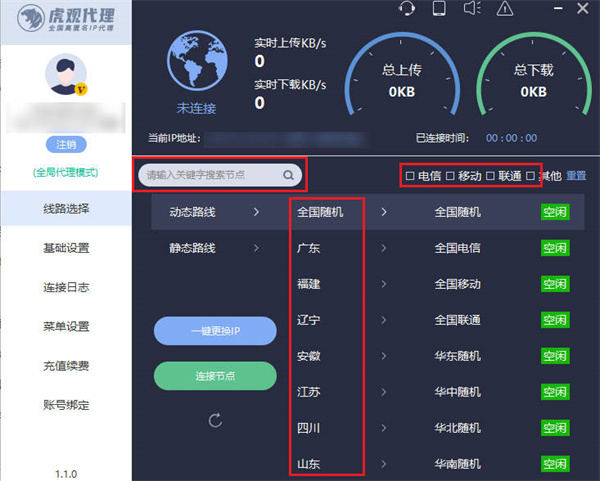Expand chevron next to 山东
Screen dimensions: 600x481
384,464
